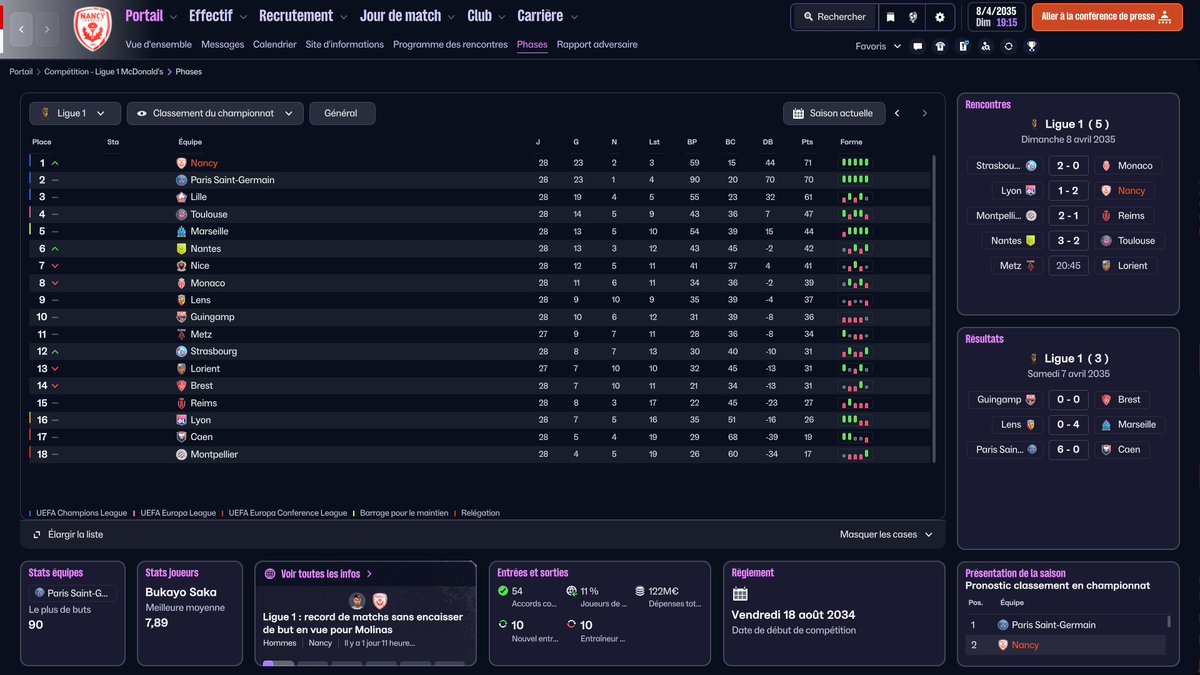The image size is (1200, 675).
Task: Switch to the Messages tab
Action: 222,44
